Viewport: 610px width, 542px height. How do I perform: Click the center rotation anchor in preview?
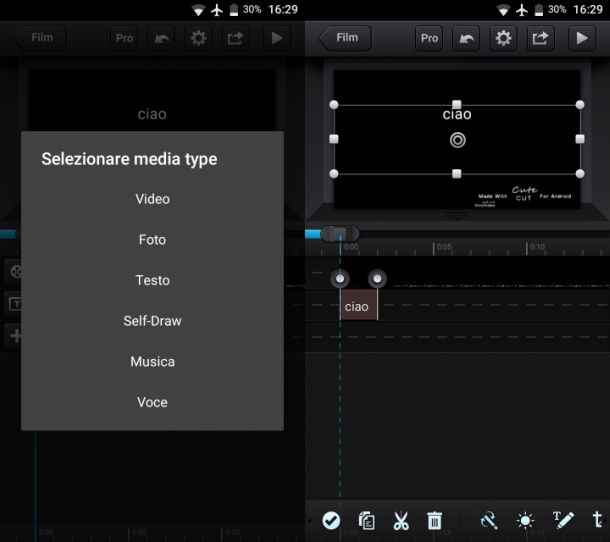(x=458, y=140)
